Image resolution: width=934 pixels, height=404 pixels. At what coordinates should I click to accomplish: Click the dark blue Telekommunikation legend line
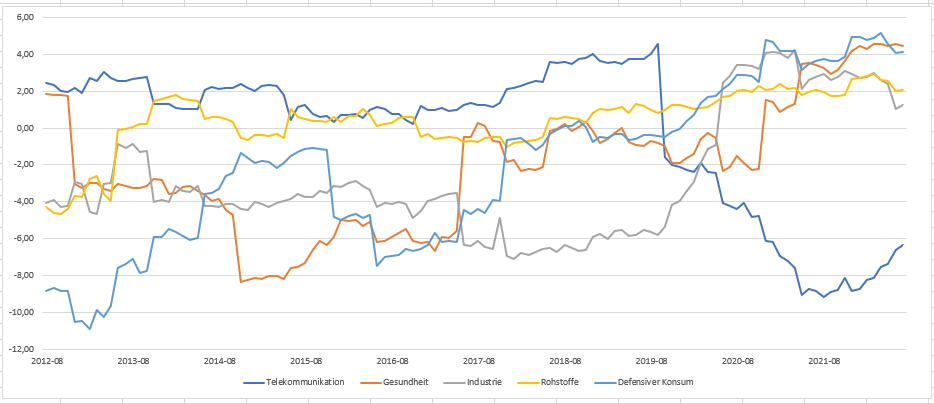(x=254, y=382)
